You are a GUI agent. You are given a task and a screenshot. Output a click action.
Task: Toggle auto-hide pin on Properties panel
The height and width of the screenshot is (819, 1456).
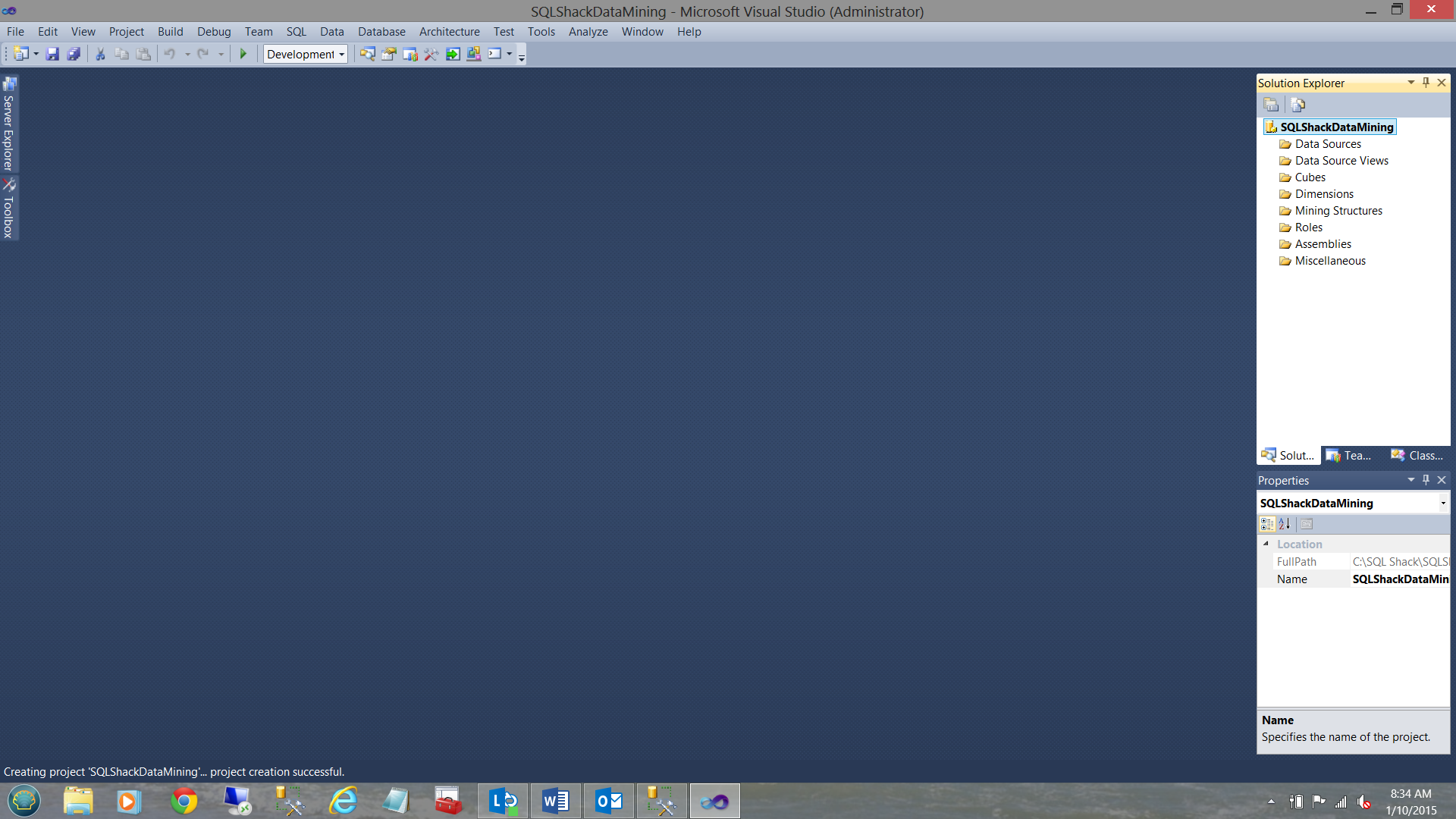1426,480
